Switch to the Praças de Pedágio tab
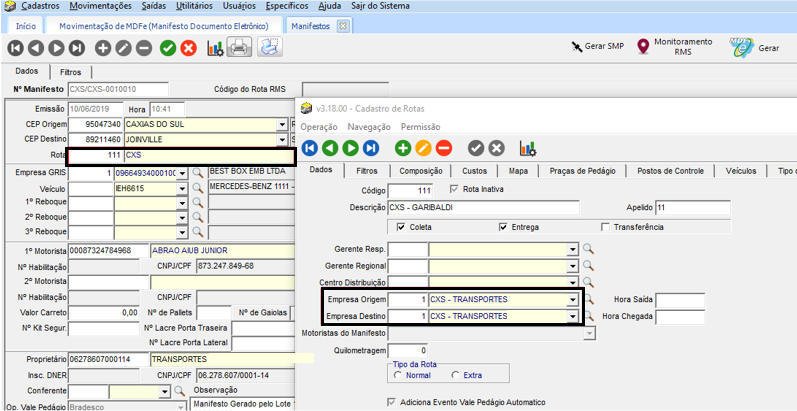797x411 pixels. coord(585,171)
